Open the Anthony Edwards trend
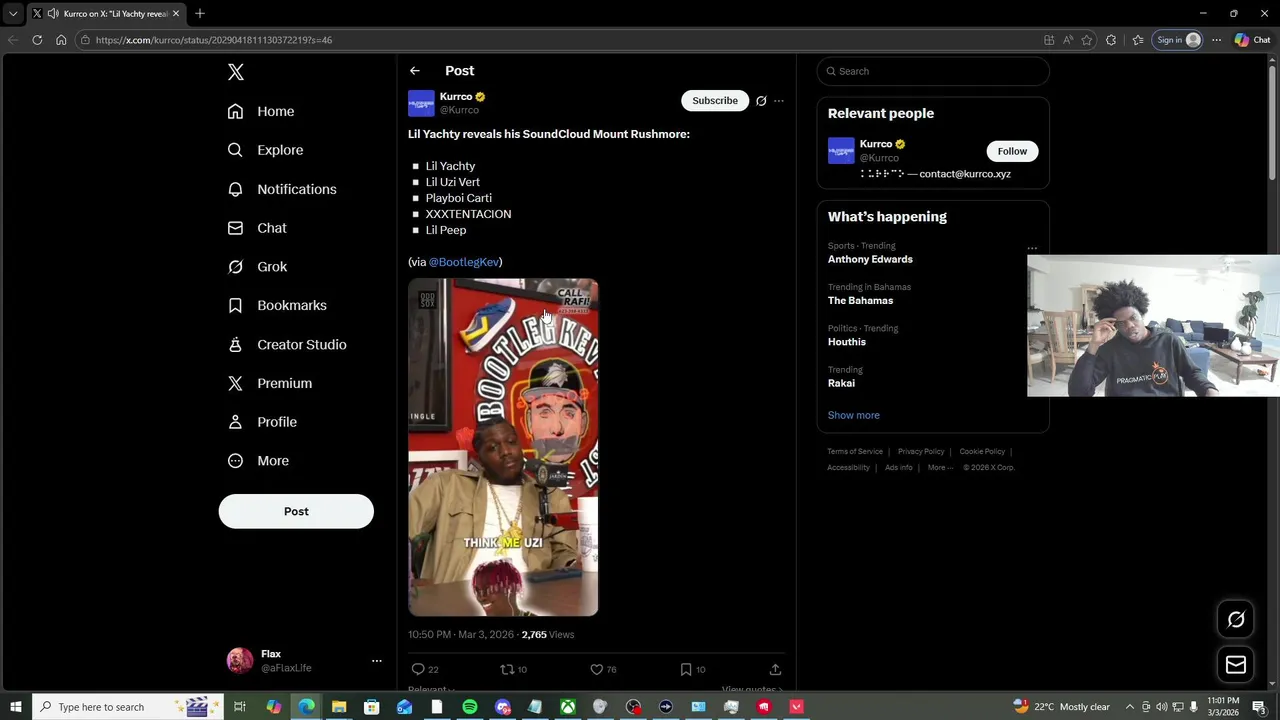Screen dimensions: 1280x720 coord(870,259)
